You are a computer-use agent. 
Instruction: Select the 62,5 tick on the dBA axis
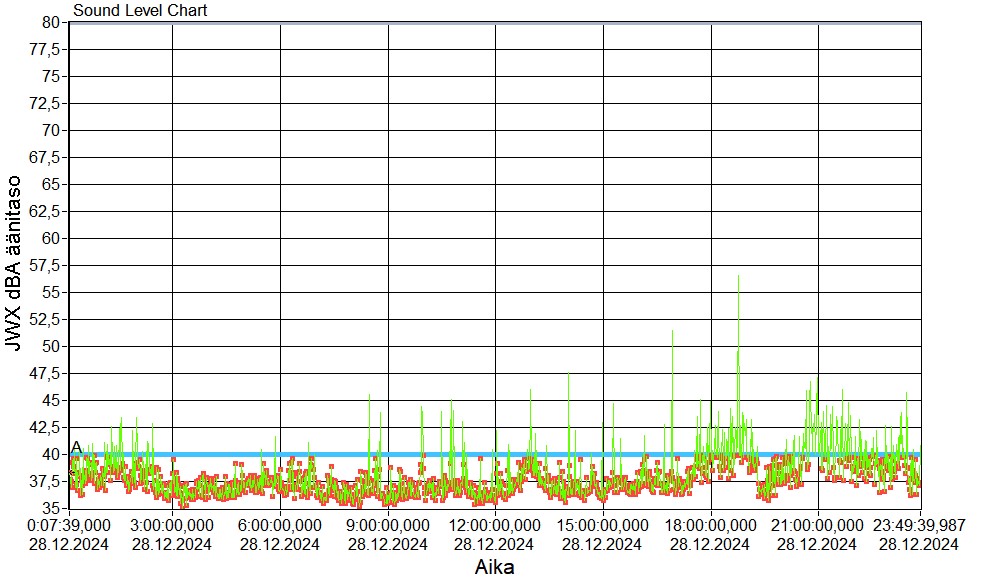(46, 211)
